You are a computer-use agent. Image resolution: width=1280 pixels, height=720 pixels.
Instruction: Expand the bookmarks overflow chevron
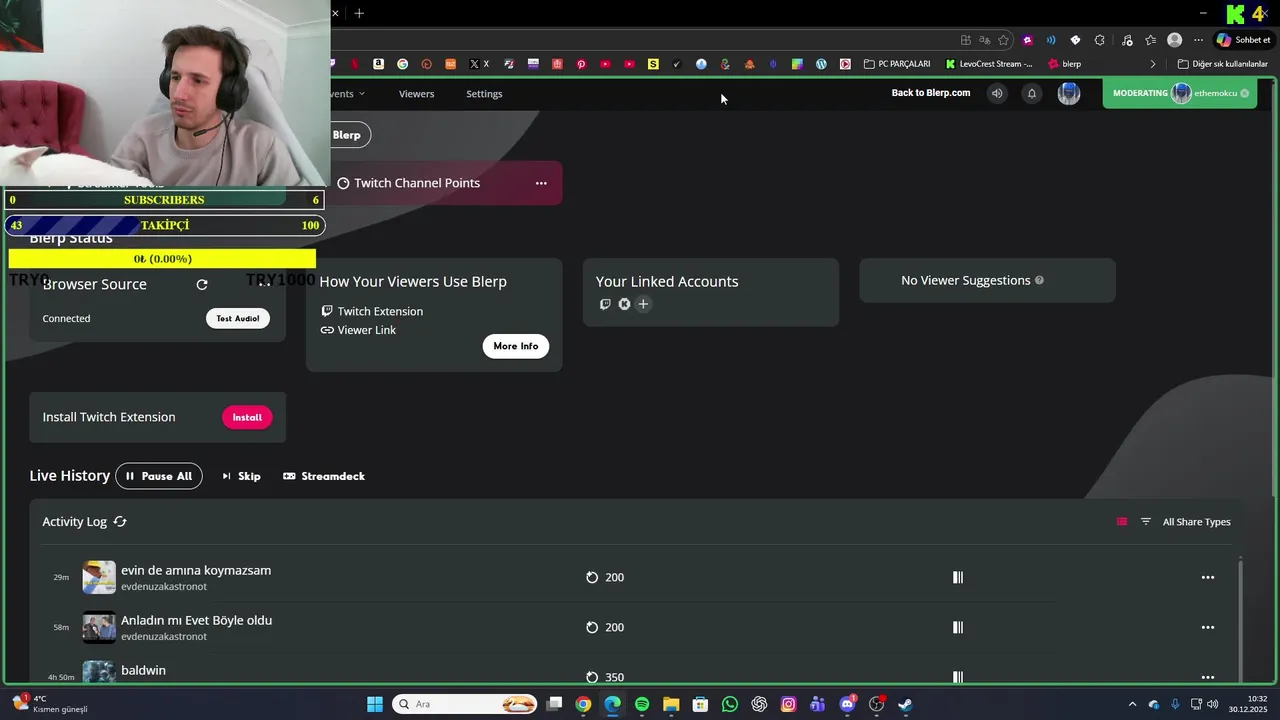tap(1153, 64)
